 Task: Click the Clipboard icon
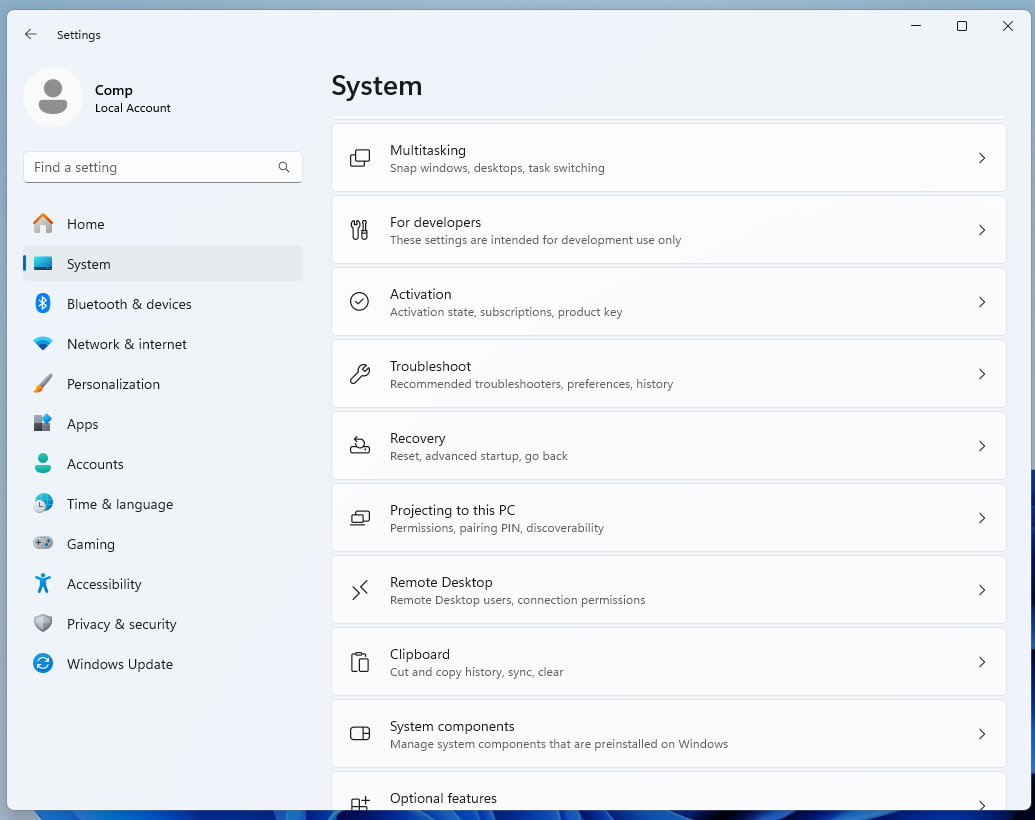360,662
